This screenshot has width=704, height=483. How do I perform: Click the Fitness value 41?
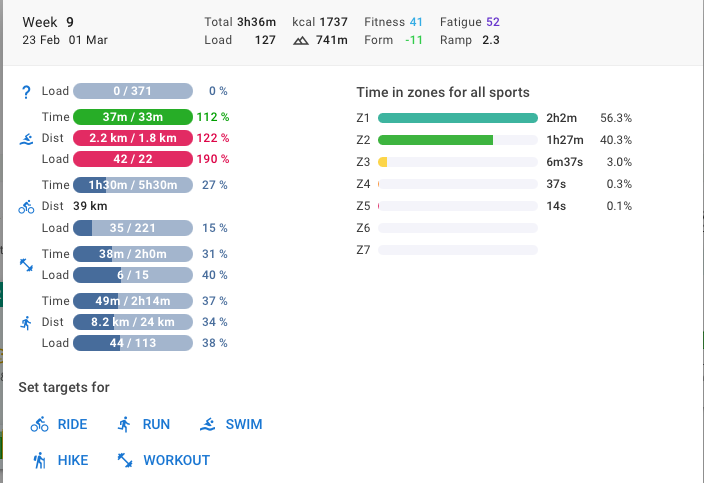tap(416, 21)
